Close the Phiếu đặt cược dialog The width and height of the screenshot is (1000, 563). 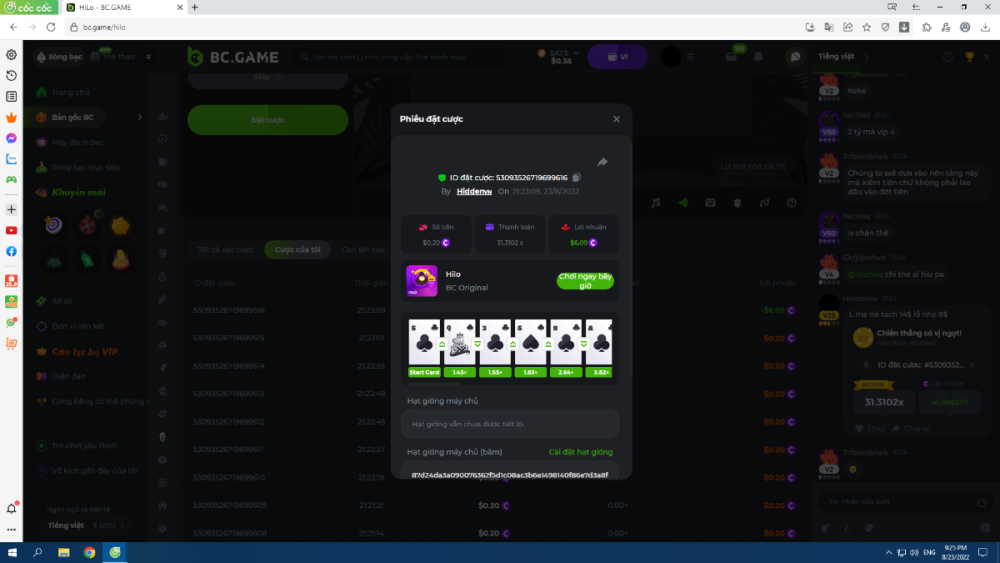coord(616,119)
